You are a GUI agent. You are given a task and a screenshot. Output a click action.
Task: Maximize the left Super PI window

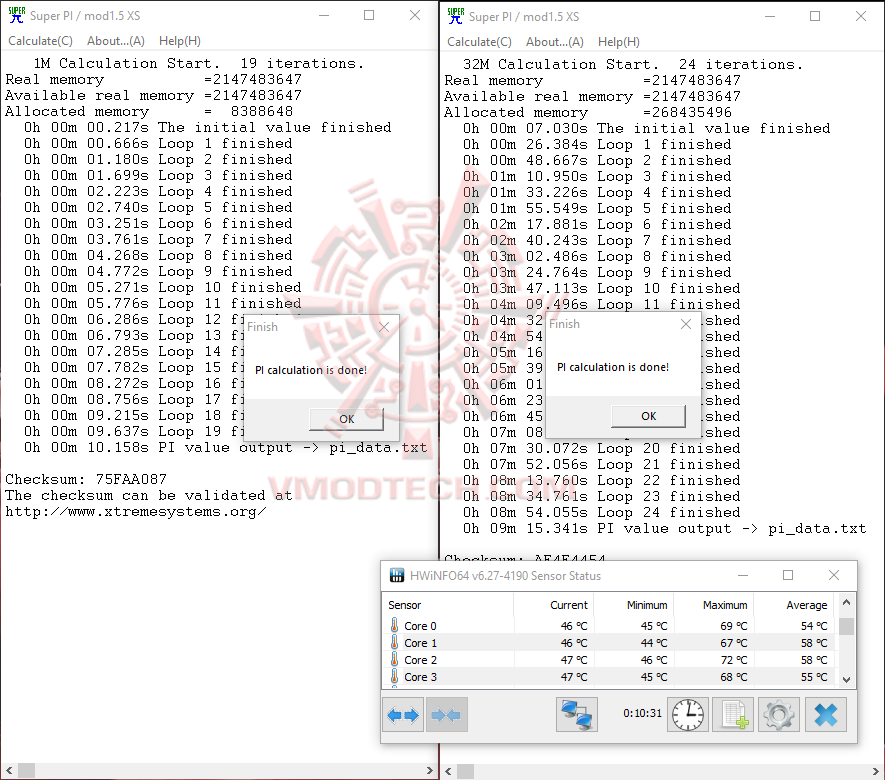tap(369, 15)
